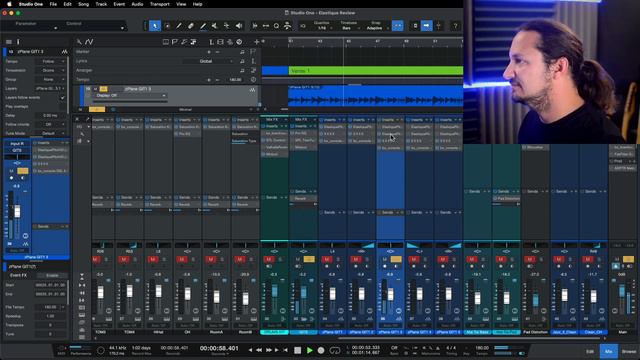The image size is (640, 360).
Task: Select the Paint tool
Action: (203, 26)
